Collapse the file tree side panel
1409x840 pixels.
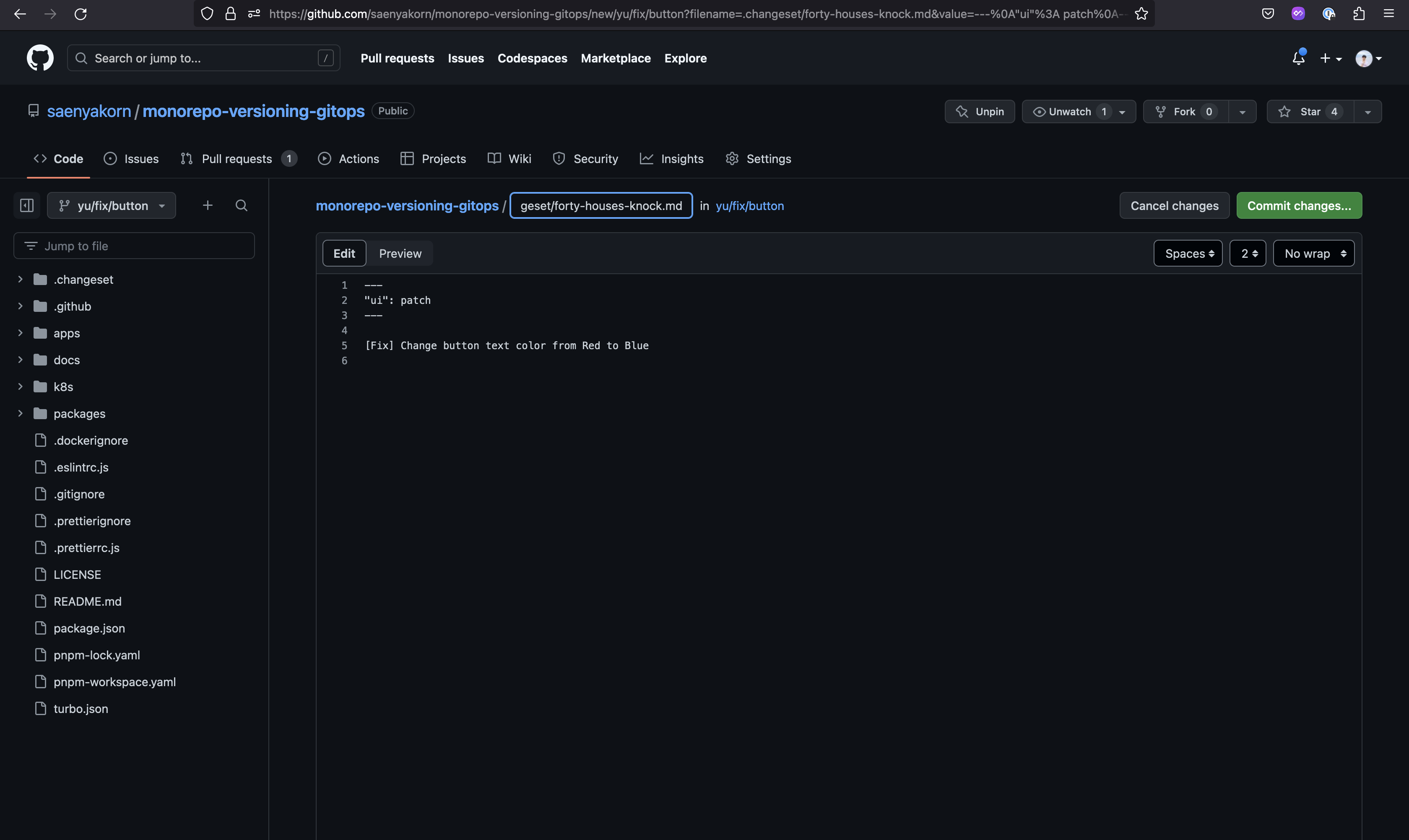26,205
